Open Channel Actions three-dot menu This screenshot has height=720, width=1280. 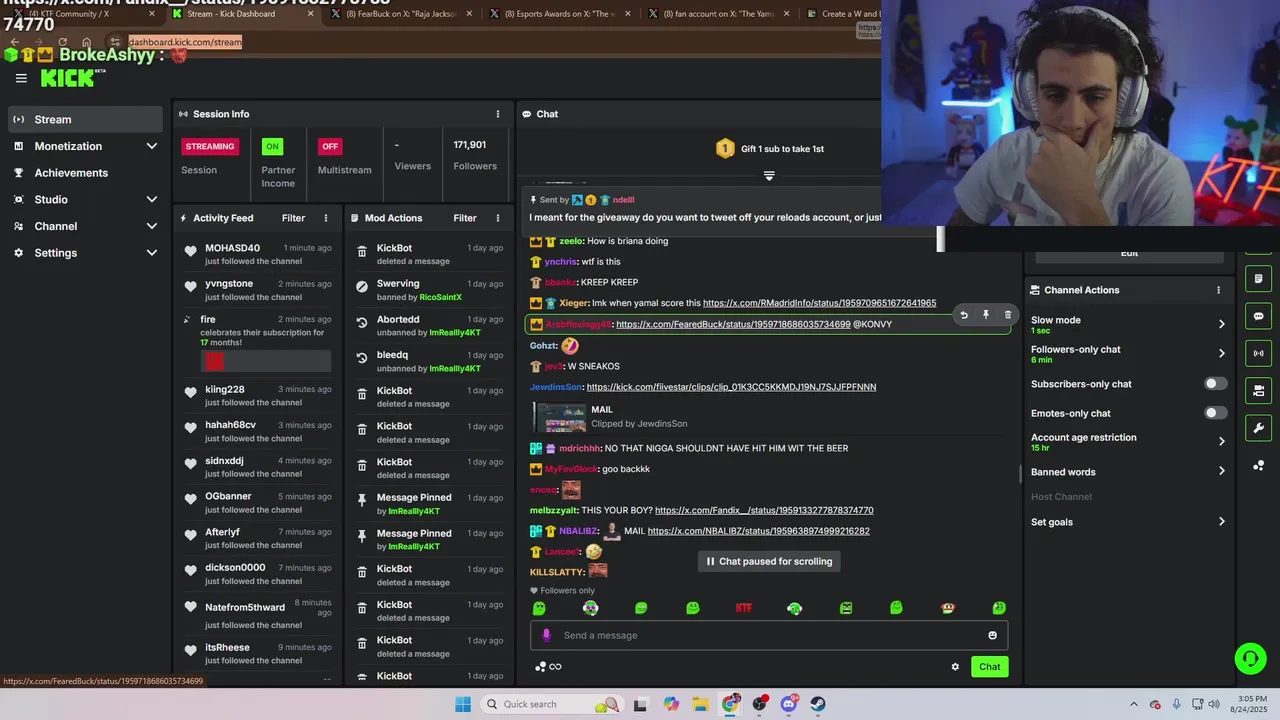pyautogui.click(x=1218, y=290)
